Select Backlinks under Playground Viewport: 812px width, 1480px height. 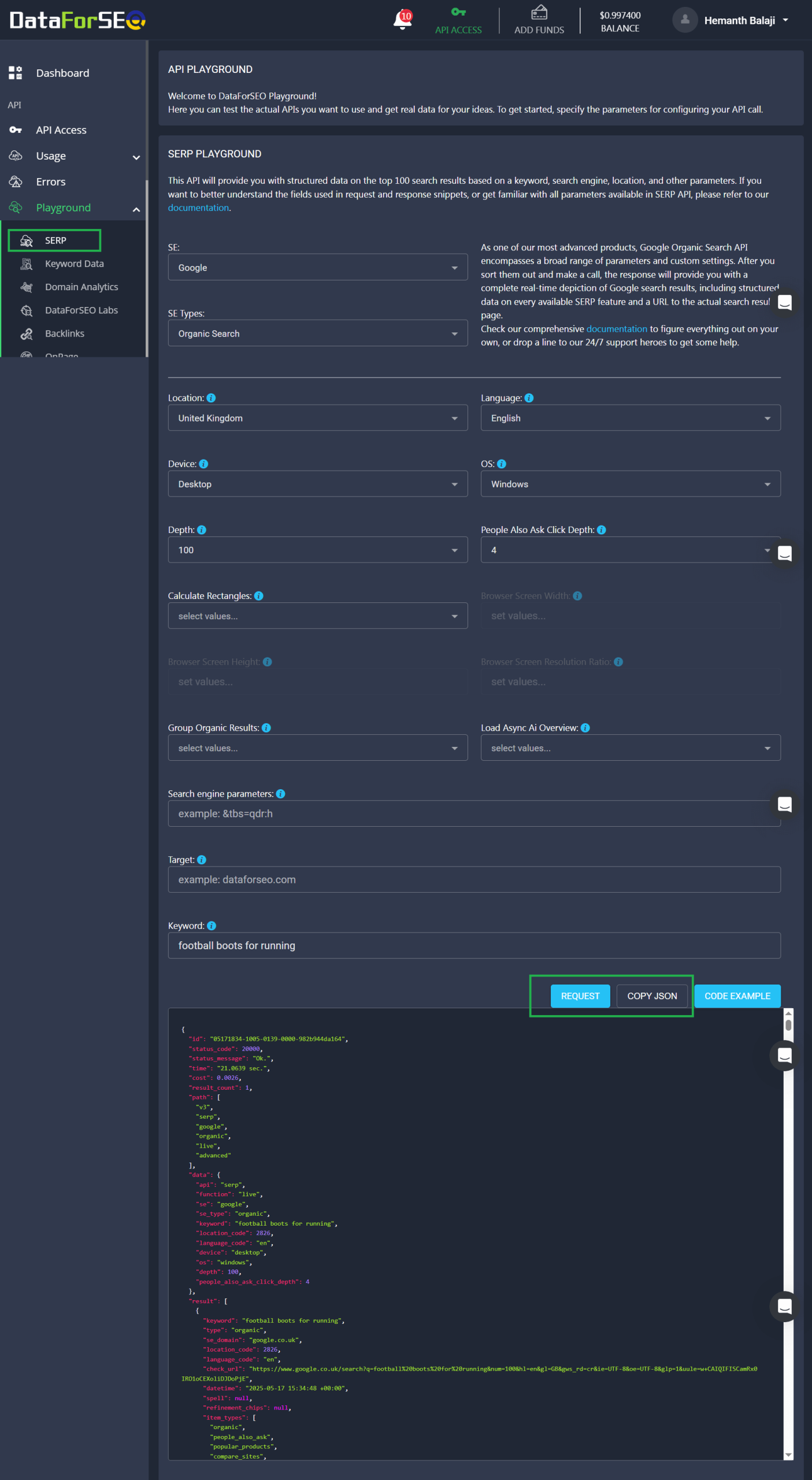tap(65, 334)
